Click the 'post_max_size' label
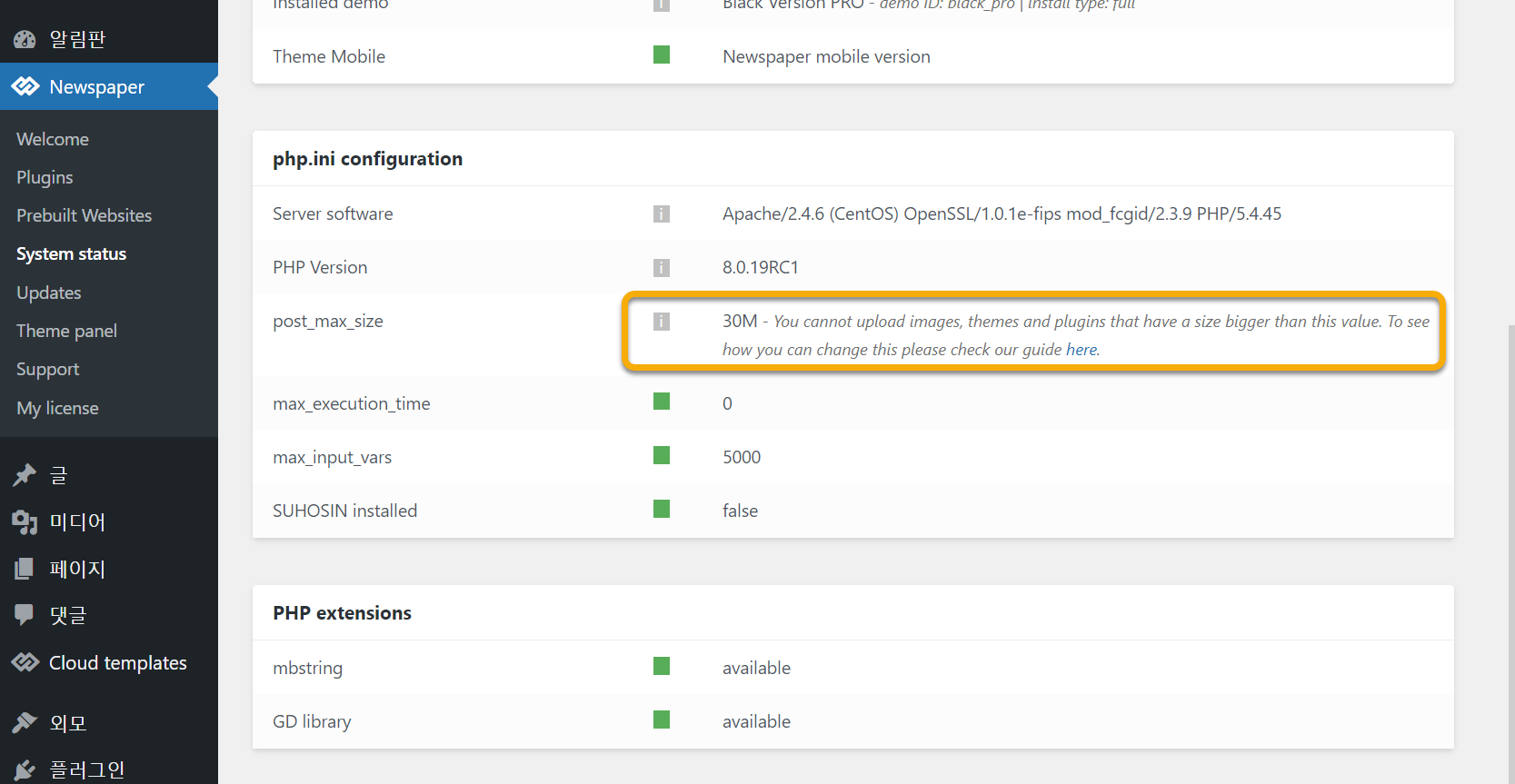 [328, 321]
